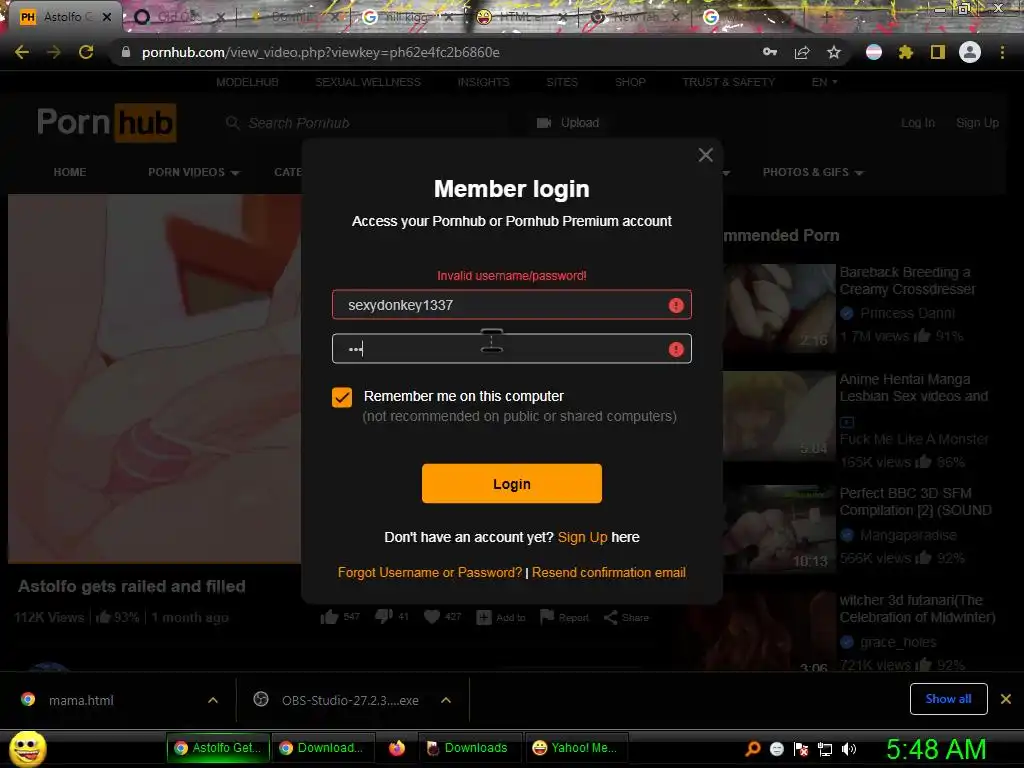The width and height of the screenshot is (1024, 768).
Task: Switch to Astolfo Get... taskbar window
Action: coord(218,748)
